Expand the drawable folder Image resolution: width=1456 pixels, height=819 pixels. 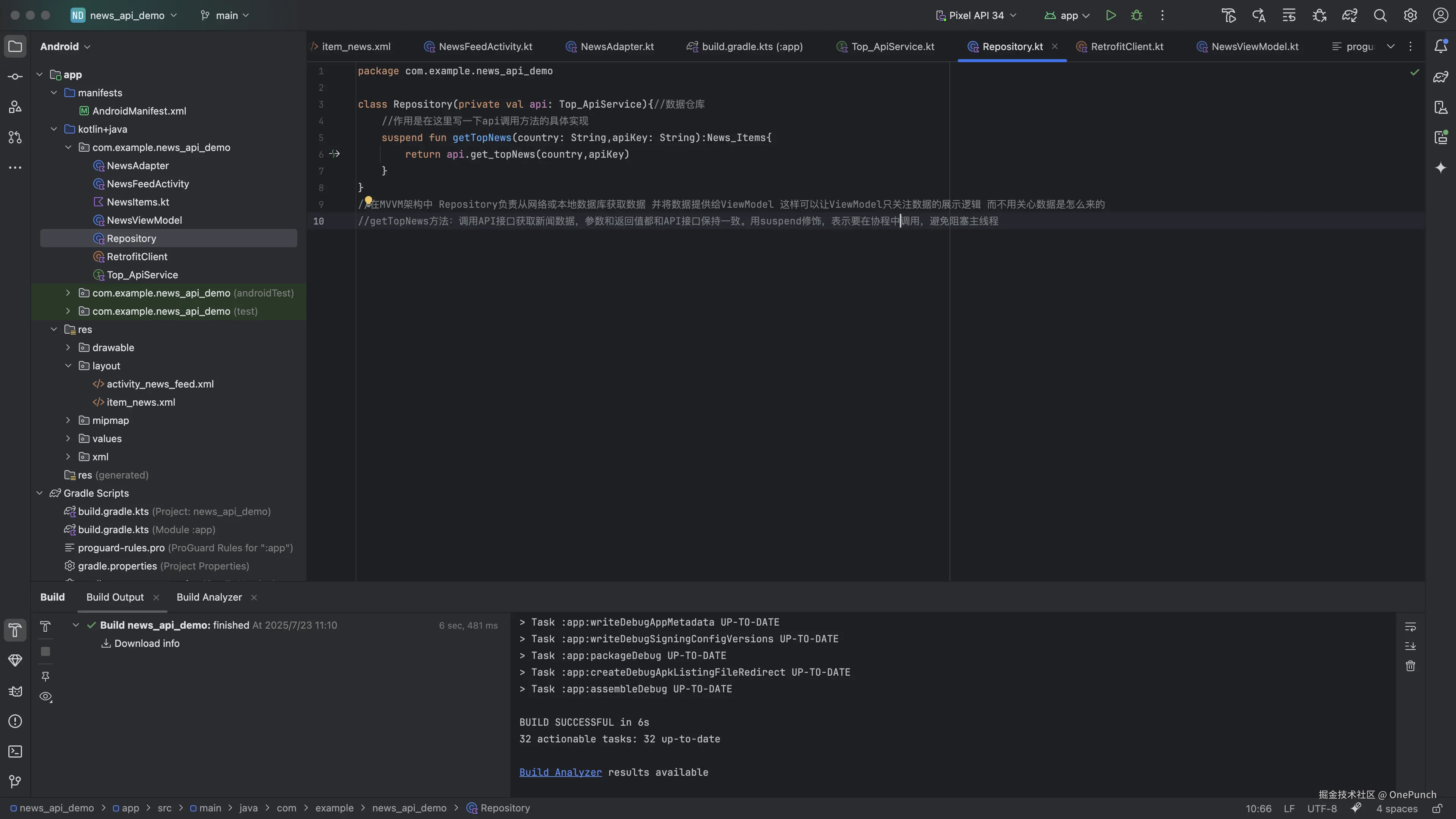(68, 348)
